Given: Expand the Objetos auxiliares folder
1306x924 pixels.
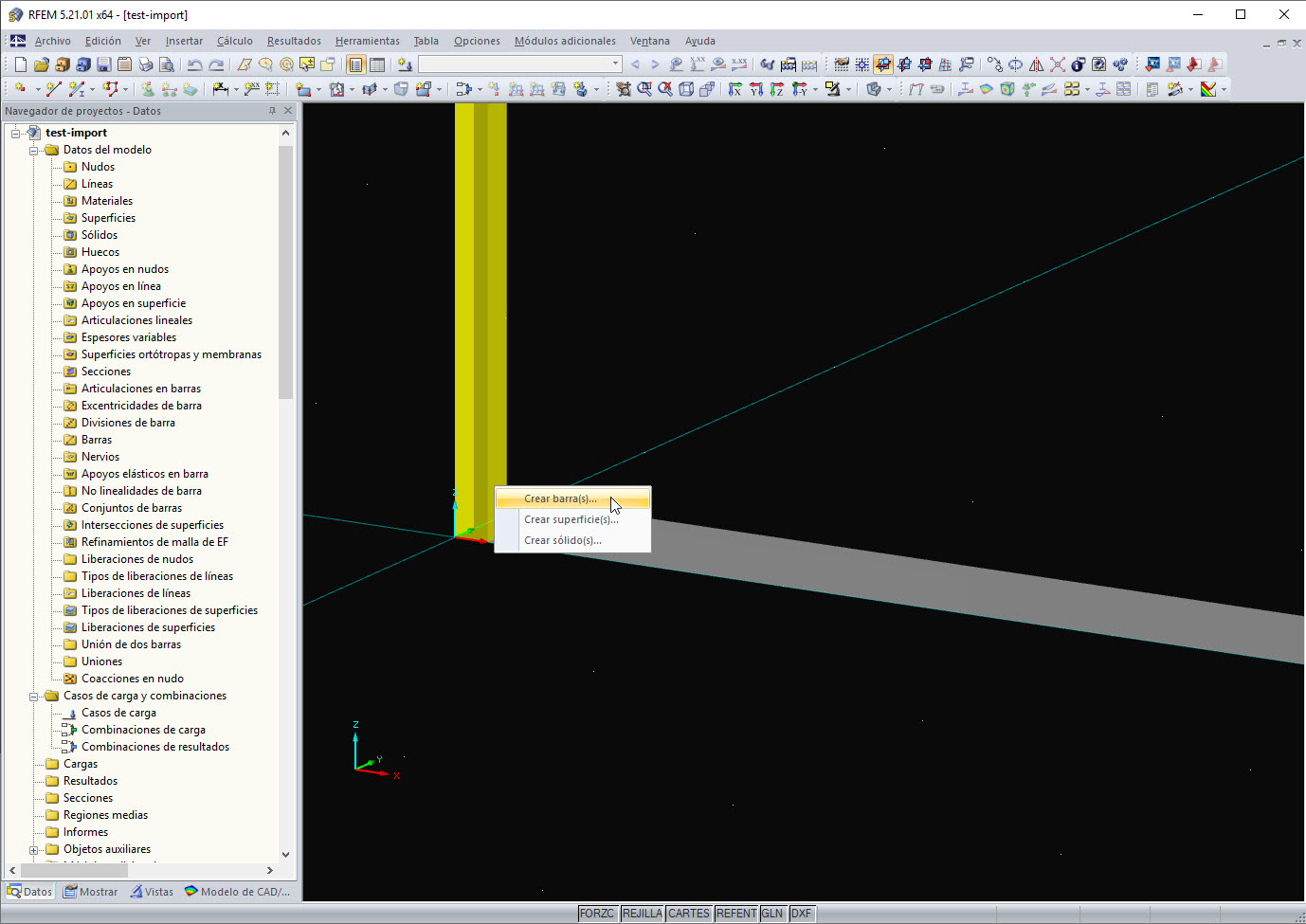Looking at the screenshot, I should [34, 849].
